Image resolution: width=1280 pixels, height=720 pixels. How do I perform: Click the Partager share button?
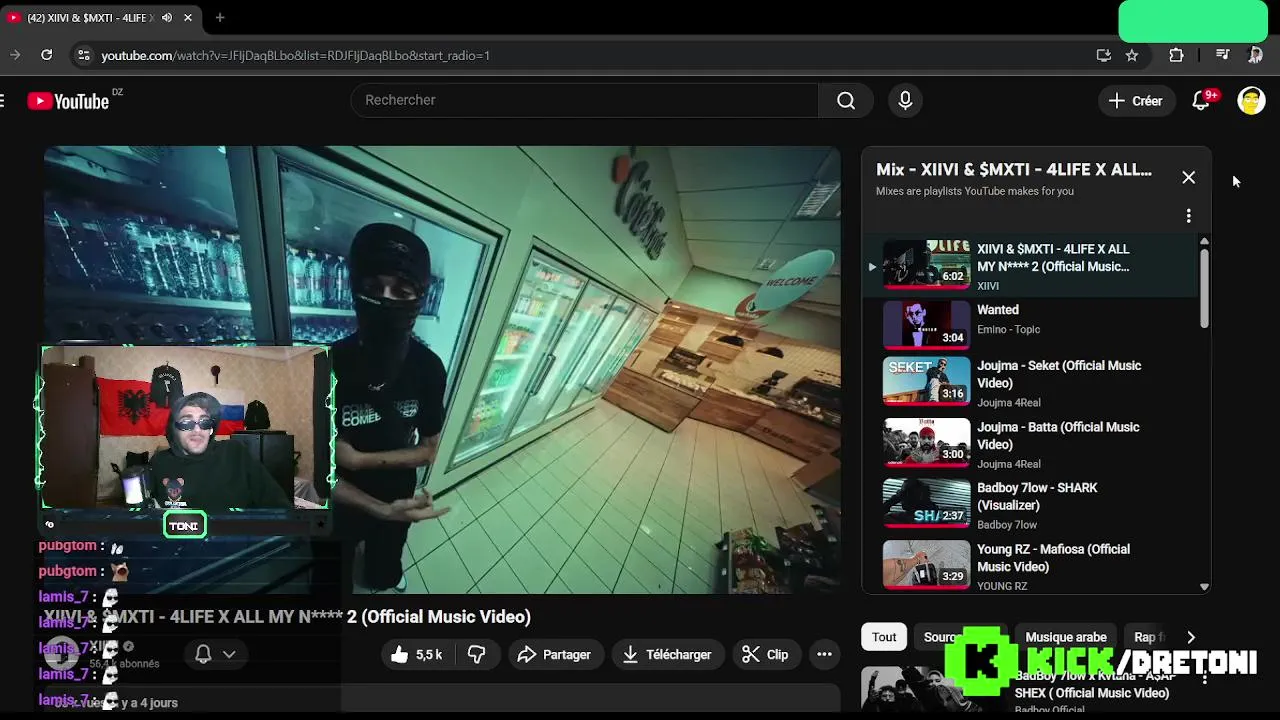point(555,654)
